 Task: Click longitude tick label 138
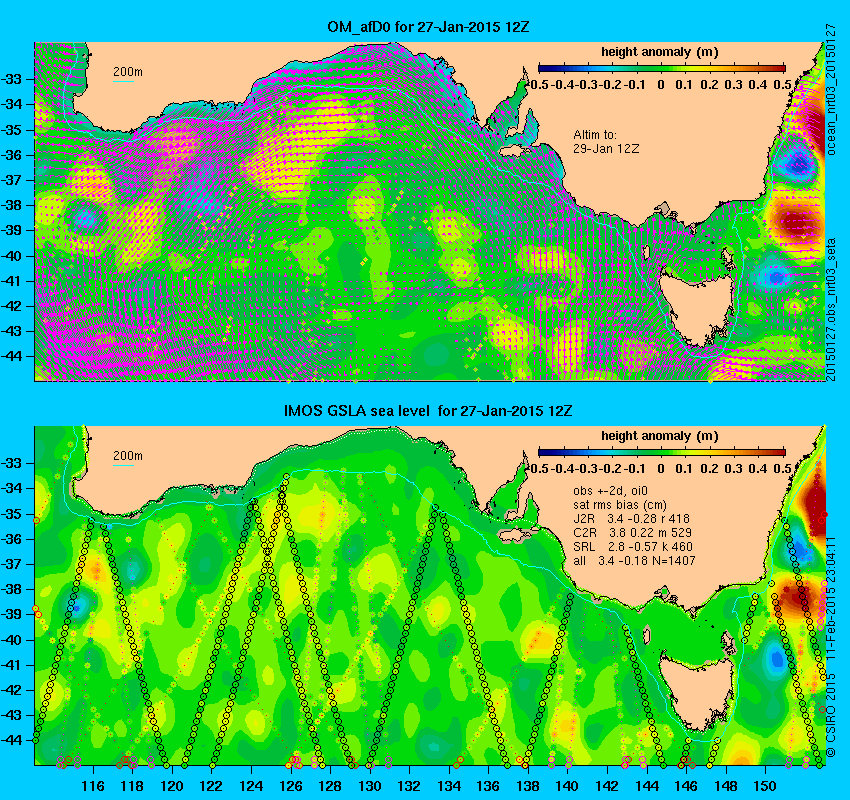coord(528,786)
